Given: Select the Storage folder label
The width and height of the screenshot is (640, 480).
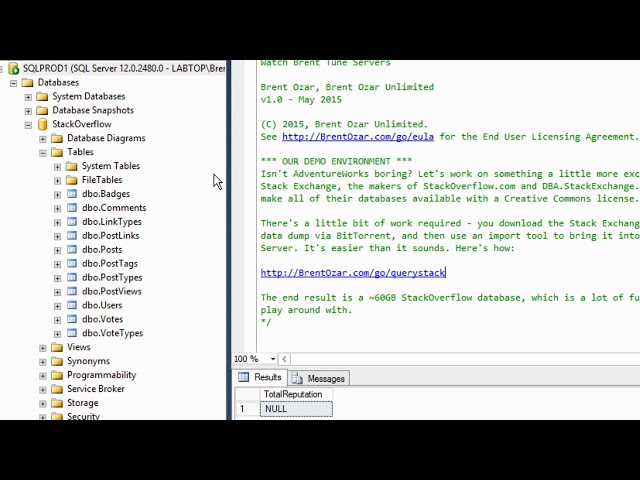Looking at the screenshot, I should [x=83, y=403].
